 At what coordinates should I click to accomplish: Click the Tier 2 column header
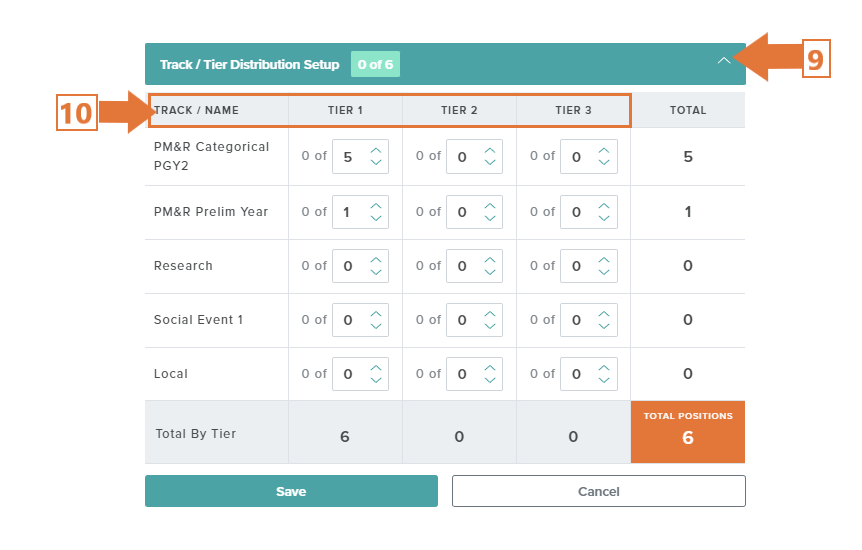[459, 111]
